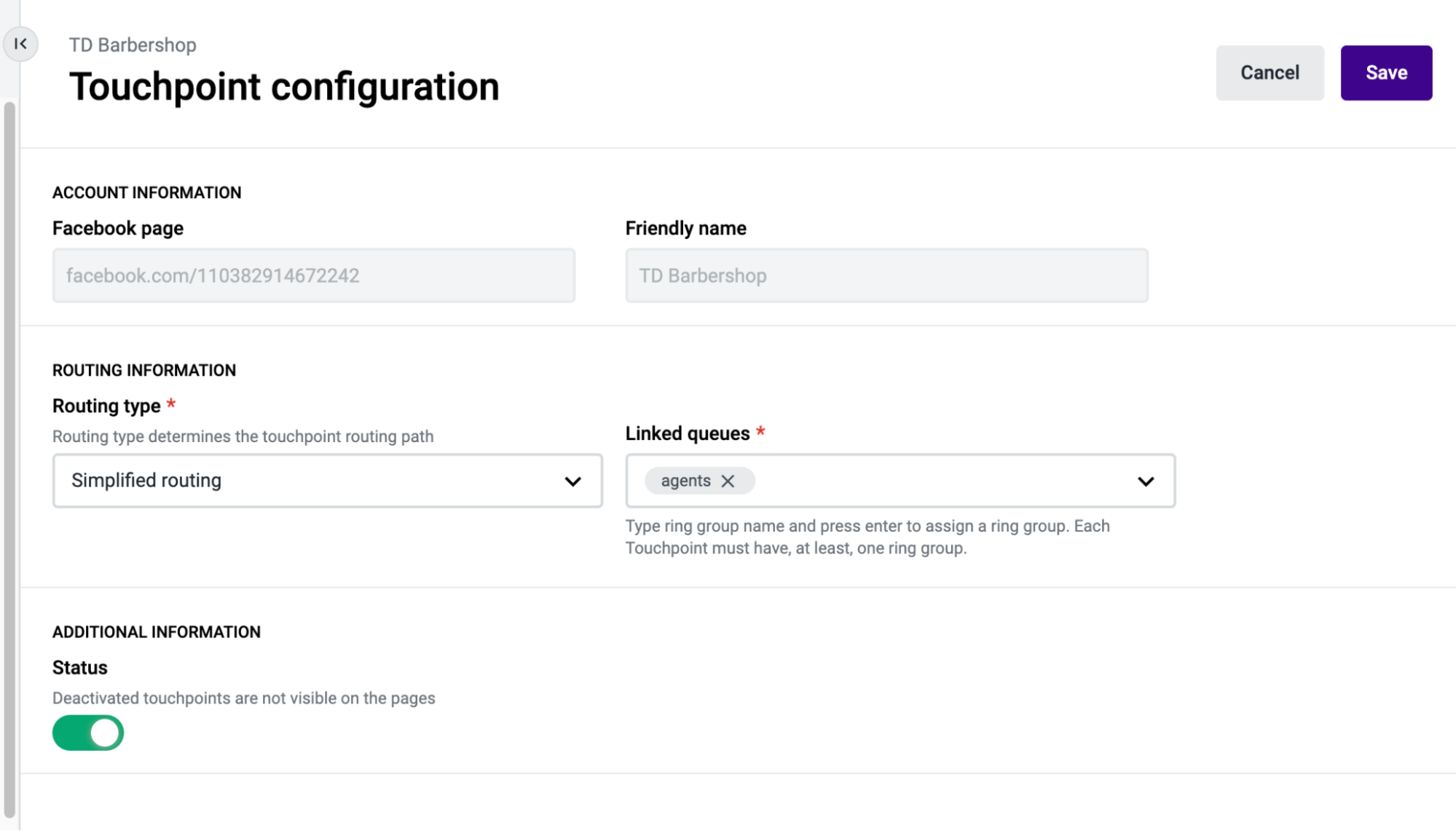Click the Touchpoint configuration heading
Viewport: 1456px width, 831px height.
(x=284, y=87)
